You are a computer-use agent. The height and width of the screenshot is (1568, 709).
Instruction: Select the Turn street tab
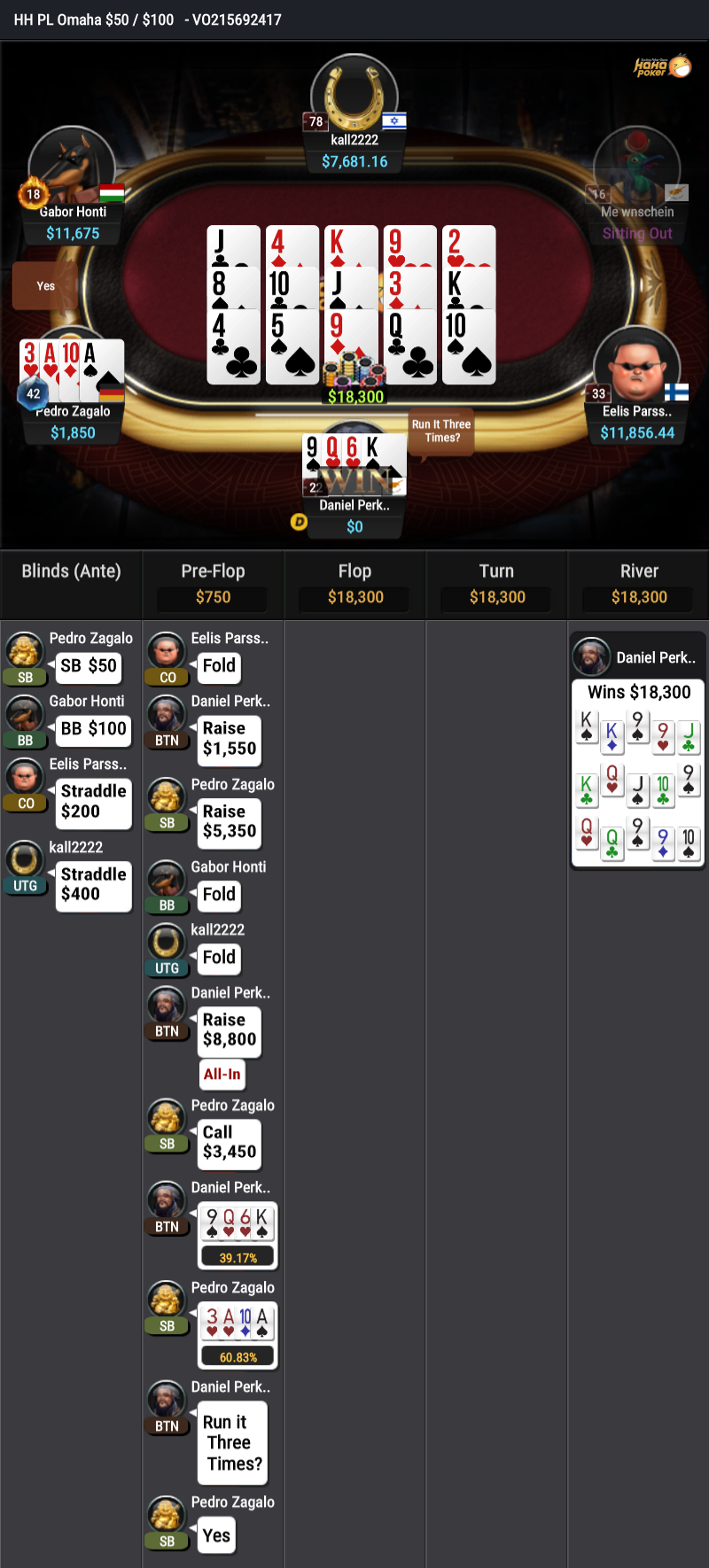(x=496, y=584)
